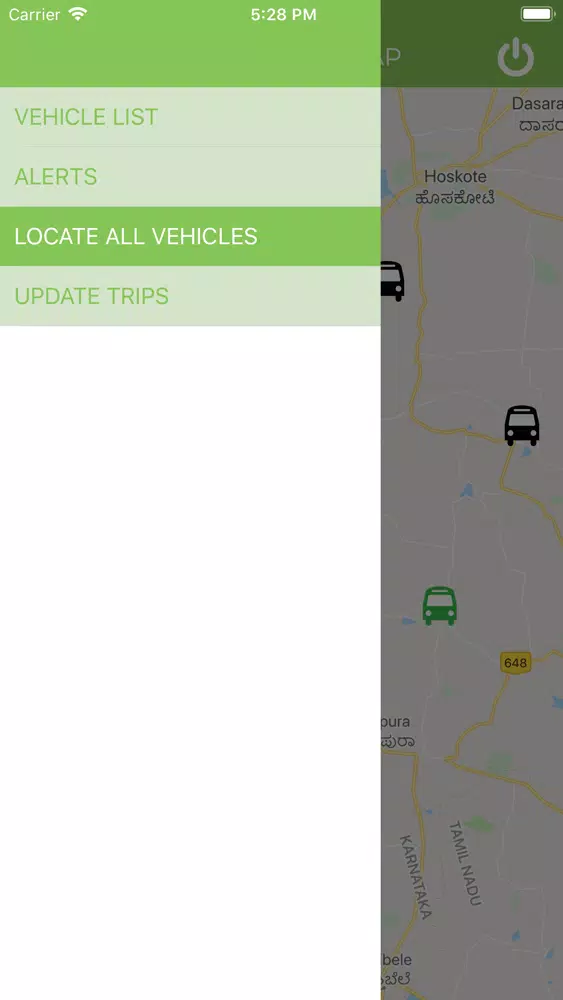Tap the Wi-Fi status icon
This screenshot has width=563, height=1000.
click(x=78, y=14)
